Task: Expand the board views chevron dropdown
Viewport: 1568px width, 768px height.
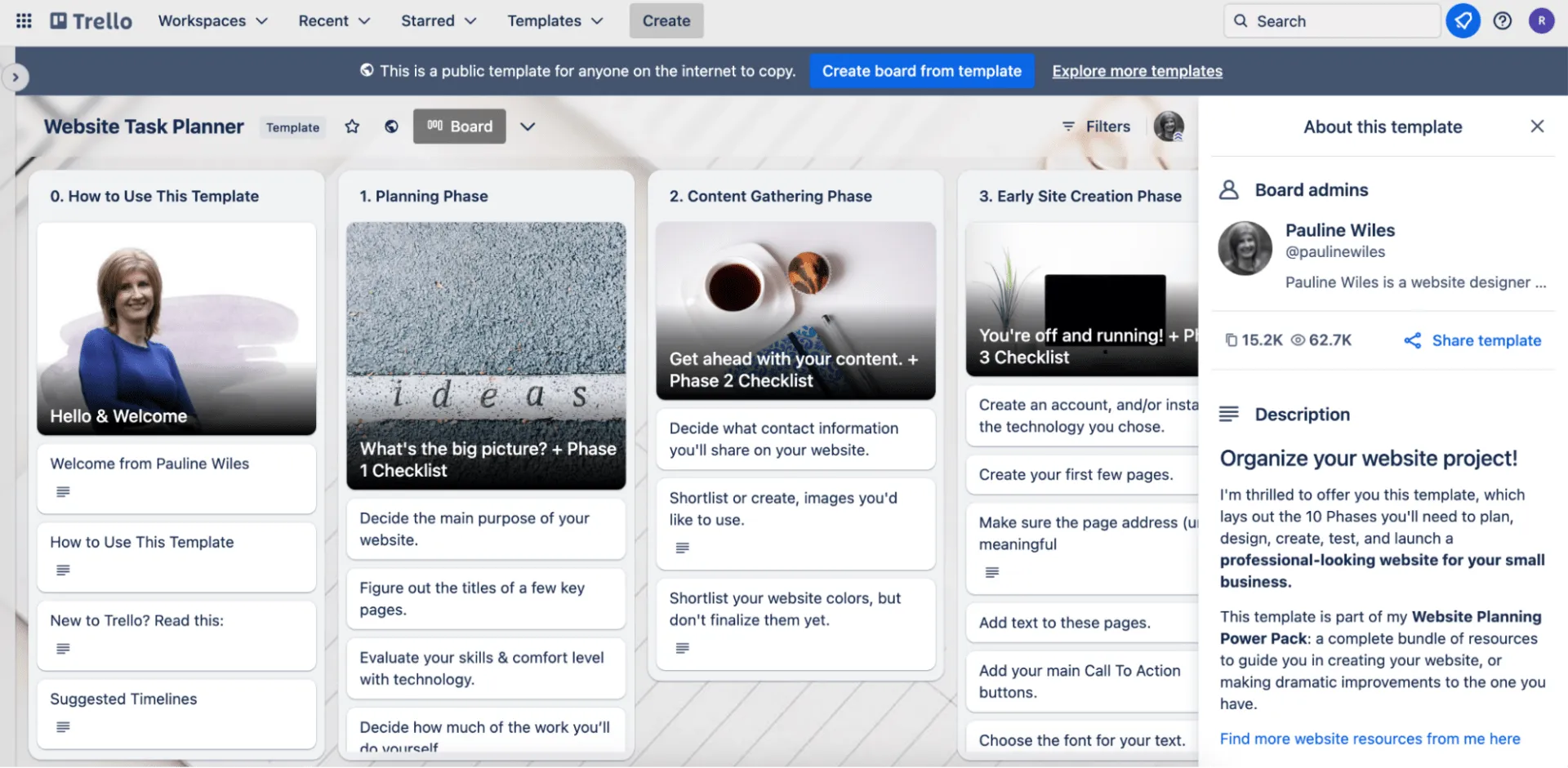Action: [528, 127]
